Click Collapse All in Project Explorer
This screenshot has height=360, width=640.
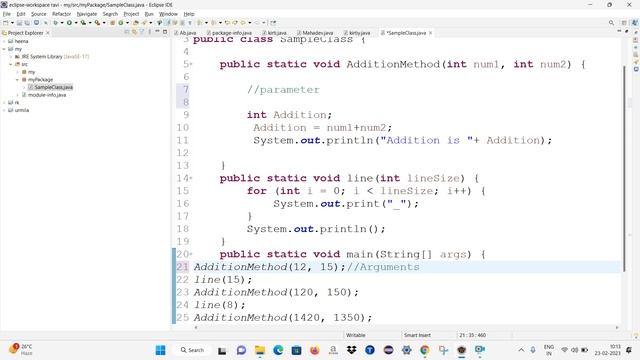[127, 32]
